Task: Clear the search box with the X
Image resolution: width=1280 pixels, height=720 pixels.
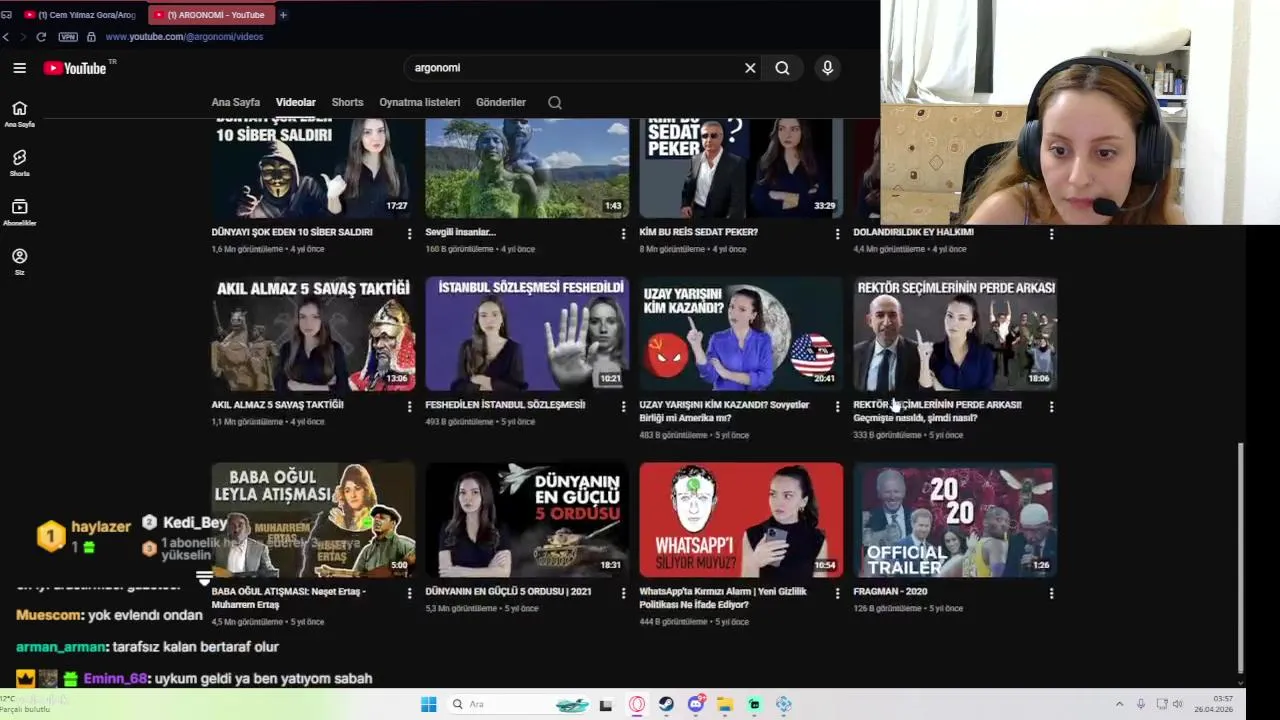Action: 750,68
